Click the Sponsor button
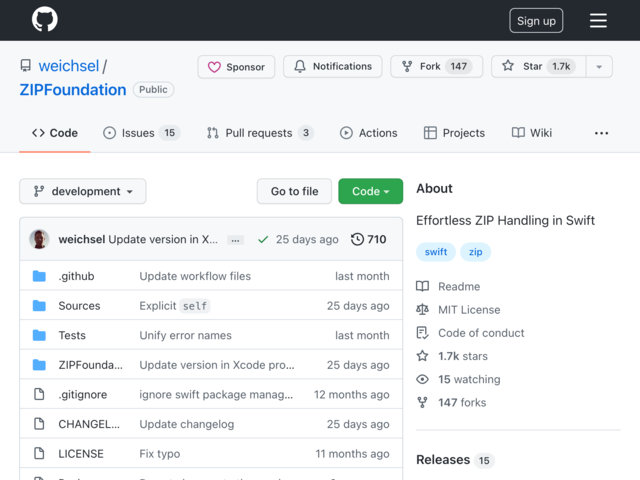The image size is (640, 480). [x=236, y=67]
